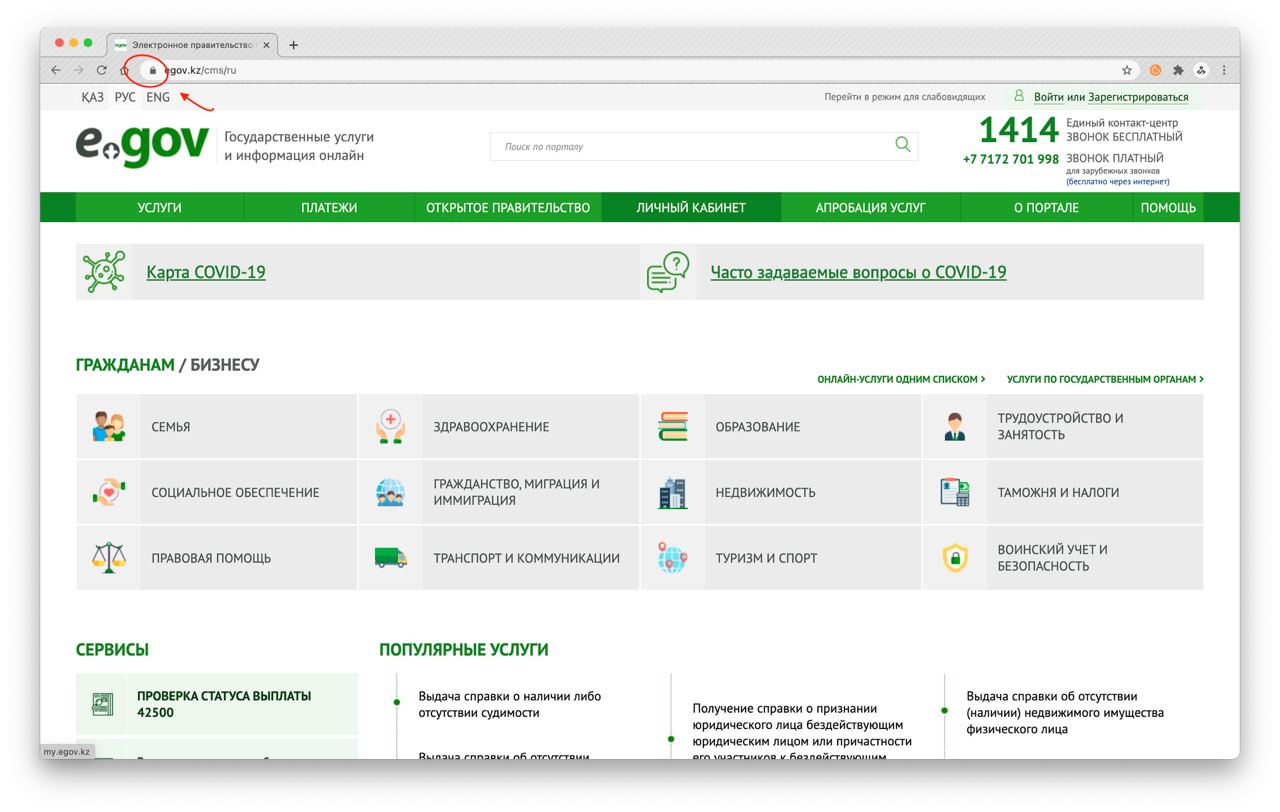Click the profile avatar icon in toolbar

coord(1201,70)
